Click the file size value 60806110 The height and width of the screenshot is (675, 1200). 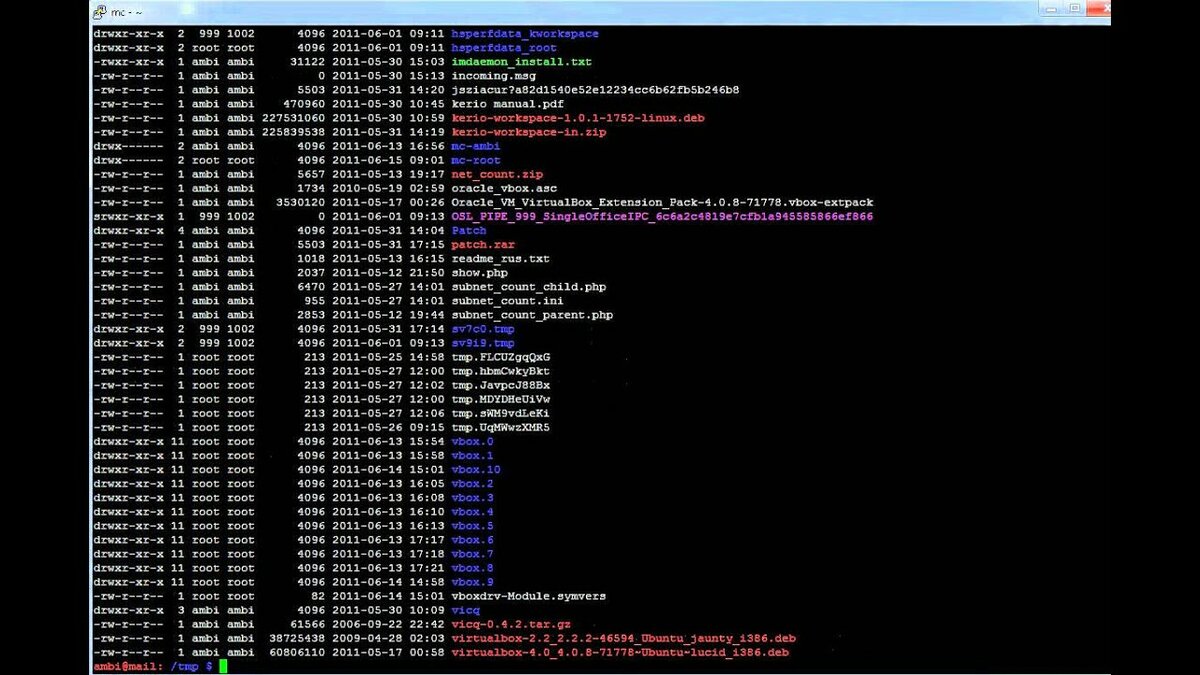pyautogui.click(x=298, y=652)
